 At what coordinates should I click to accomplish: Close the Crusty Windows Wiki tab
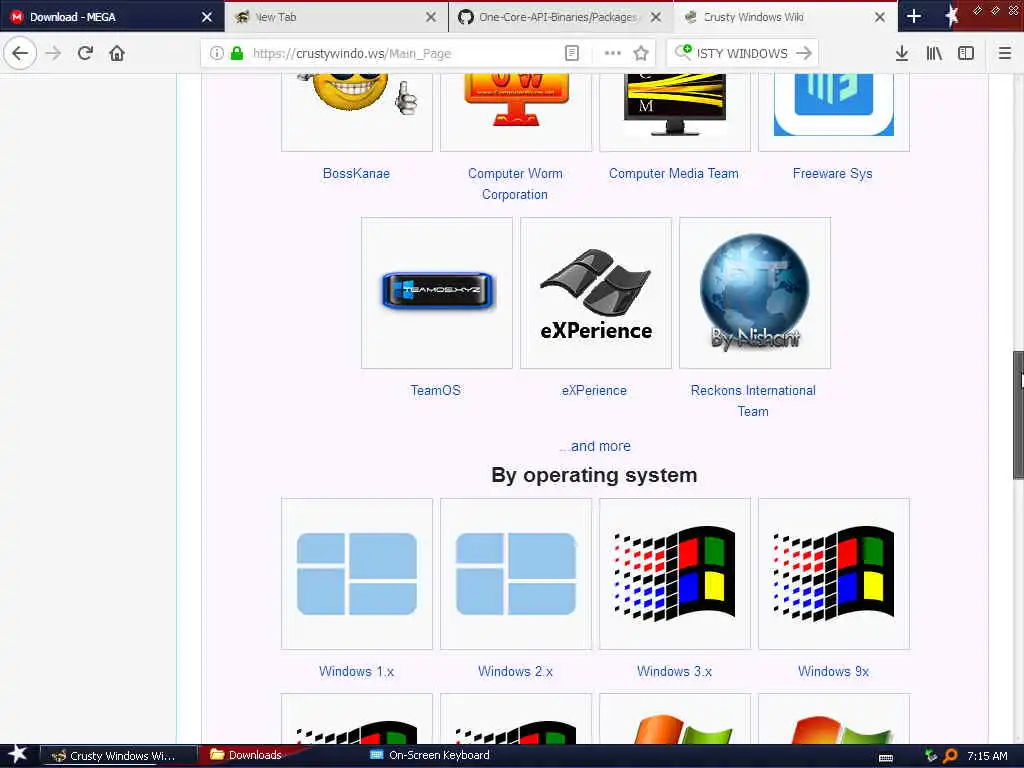(x=880, y=17)
